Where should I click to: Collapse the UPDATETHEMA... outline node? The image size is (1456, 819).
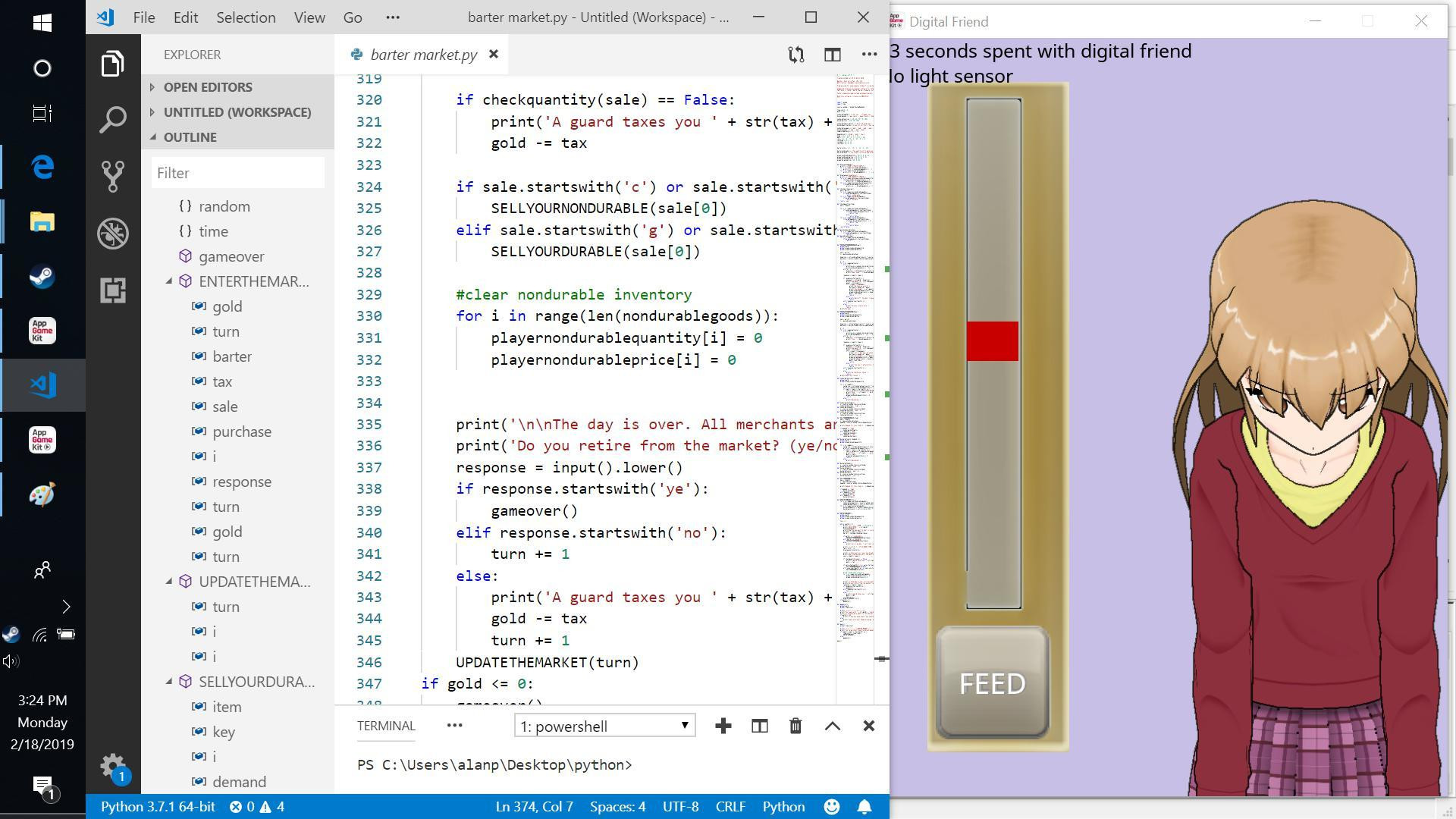click(169, 582)
